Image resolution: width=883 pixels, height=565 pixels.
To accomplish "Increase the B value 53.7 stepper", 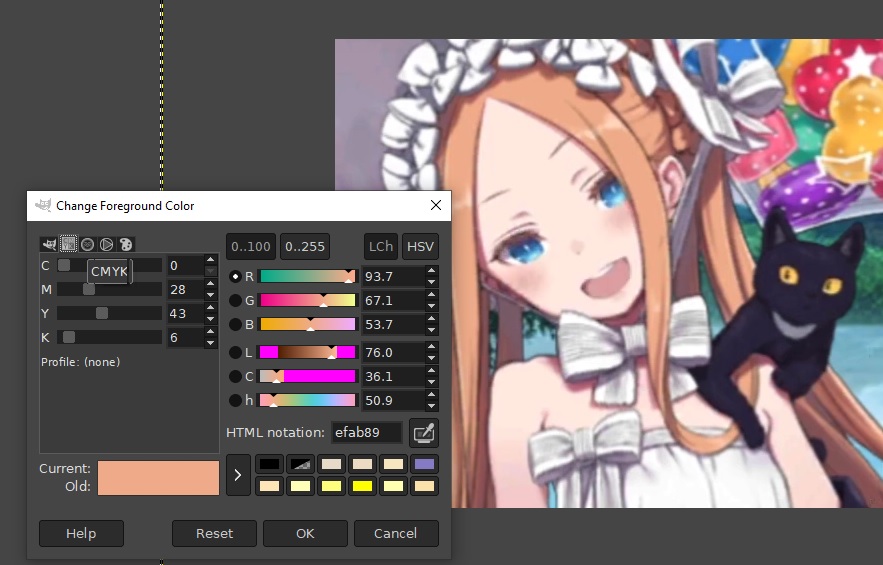I will click(431, 319).
